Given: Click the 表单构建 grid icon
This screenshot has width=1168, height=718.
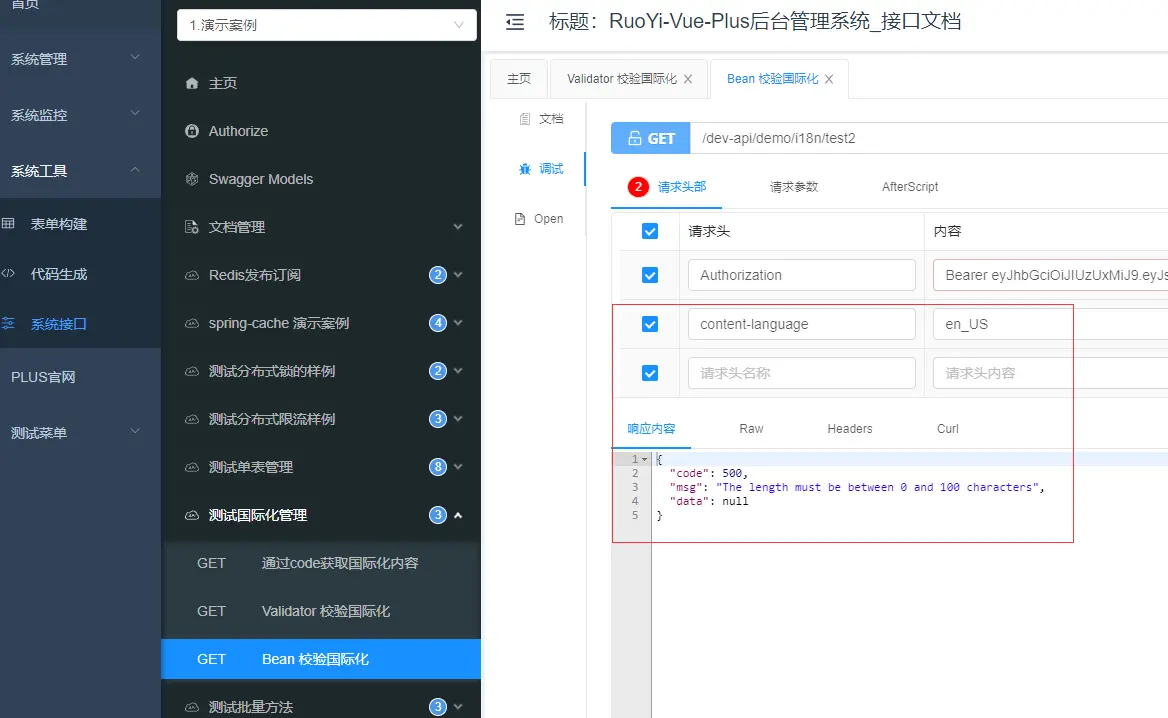Looking at the screenshot, I should [8, 223].
